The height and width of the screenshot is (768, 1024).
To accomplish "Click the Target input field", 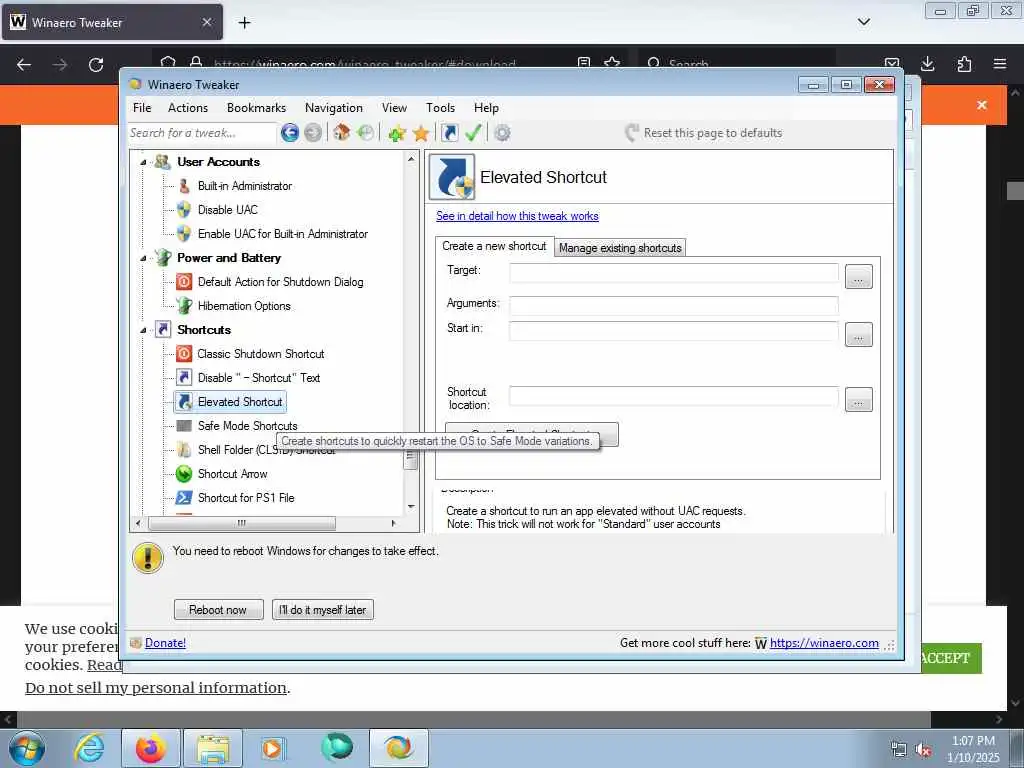I will [x=673, y=272].
